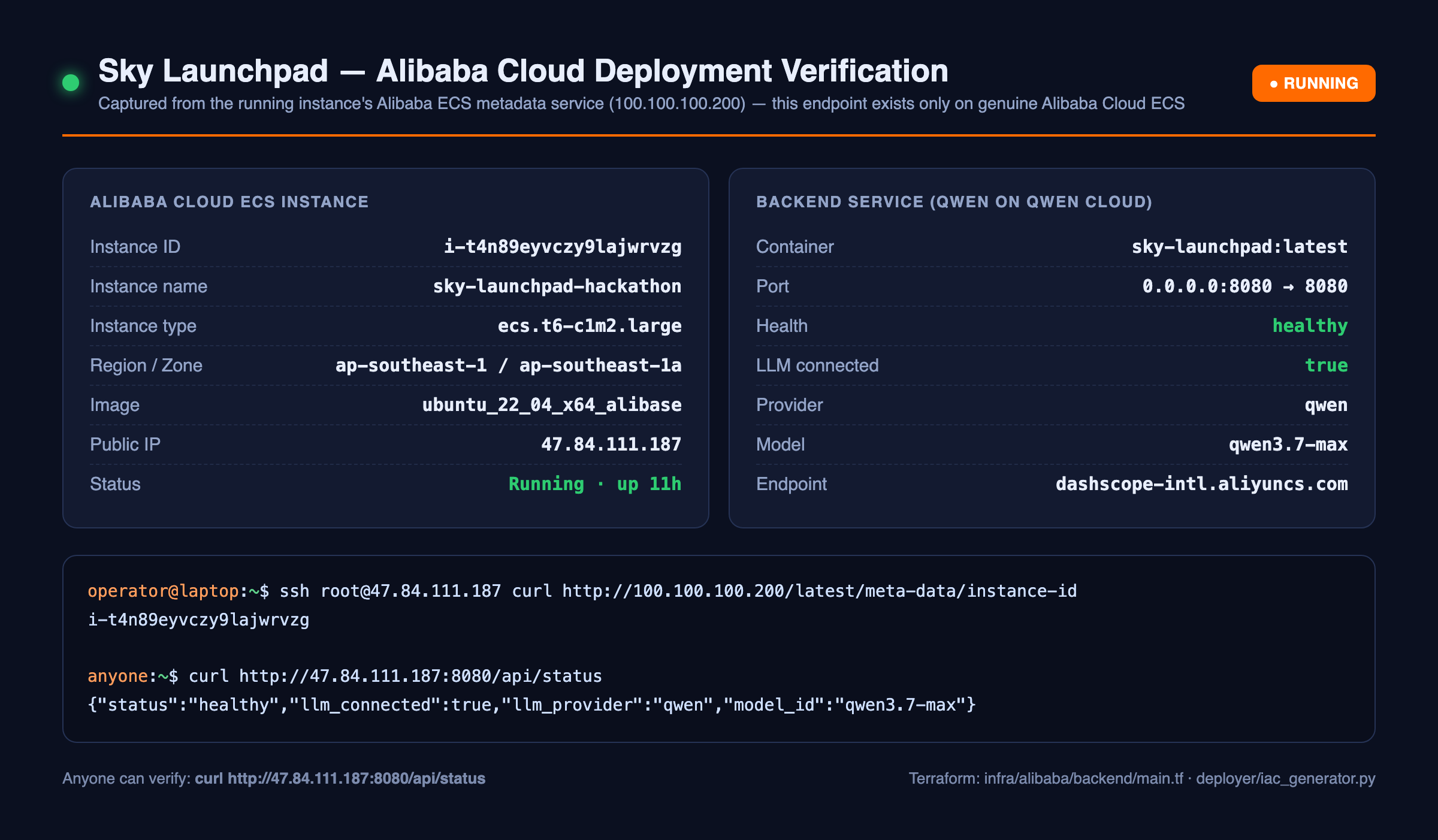The height and width of the screenshot is (840, 1438).
Task: Click the green healthy Health value
Action: (1310, 326)
